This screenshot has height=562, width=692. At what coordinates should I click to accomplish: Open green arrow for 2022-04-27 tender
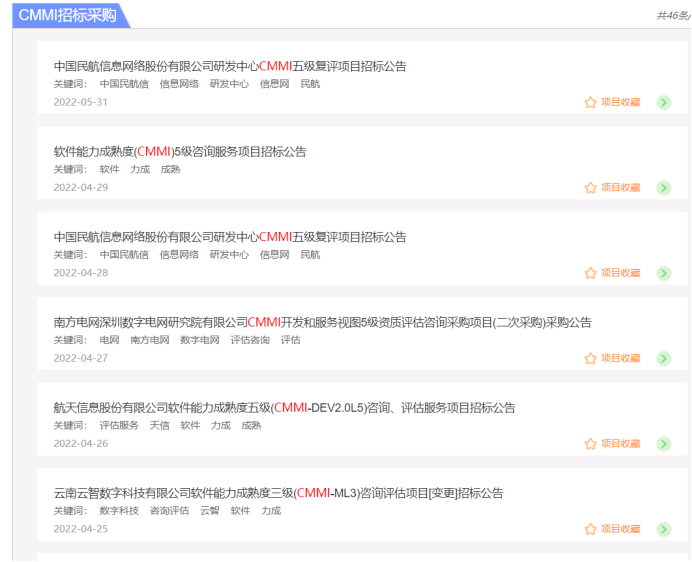tap(664, 358)
